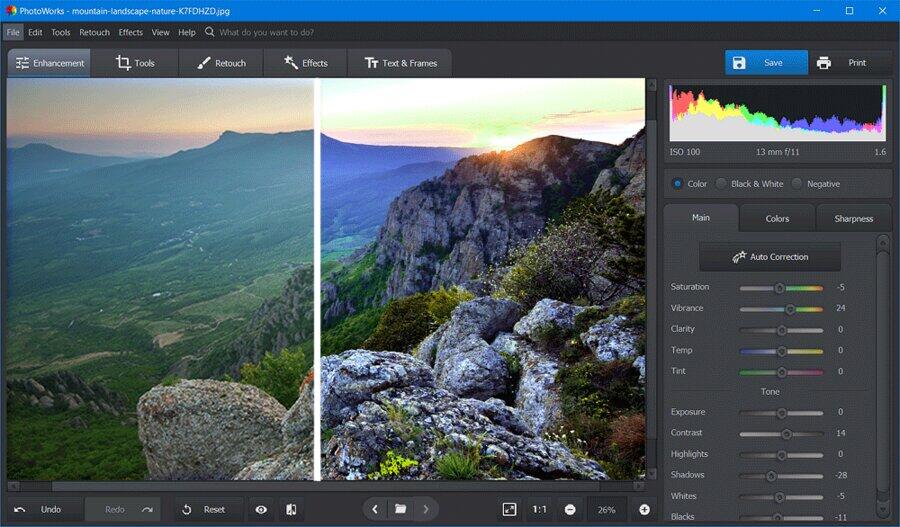The width and height of the screenshot is (900, 527).
Task: Click the Print button
Action: pyautogui.click(x=842, y=63)
